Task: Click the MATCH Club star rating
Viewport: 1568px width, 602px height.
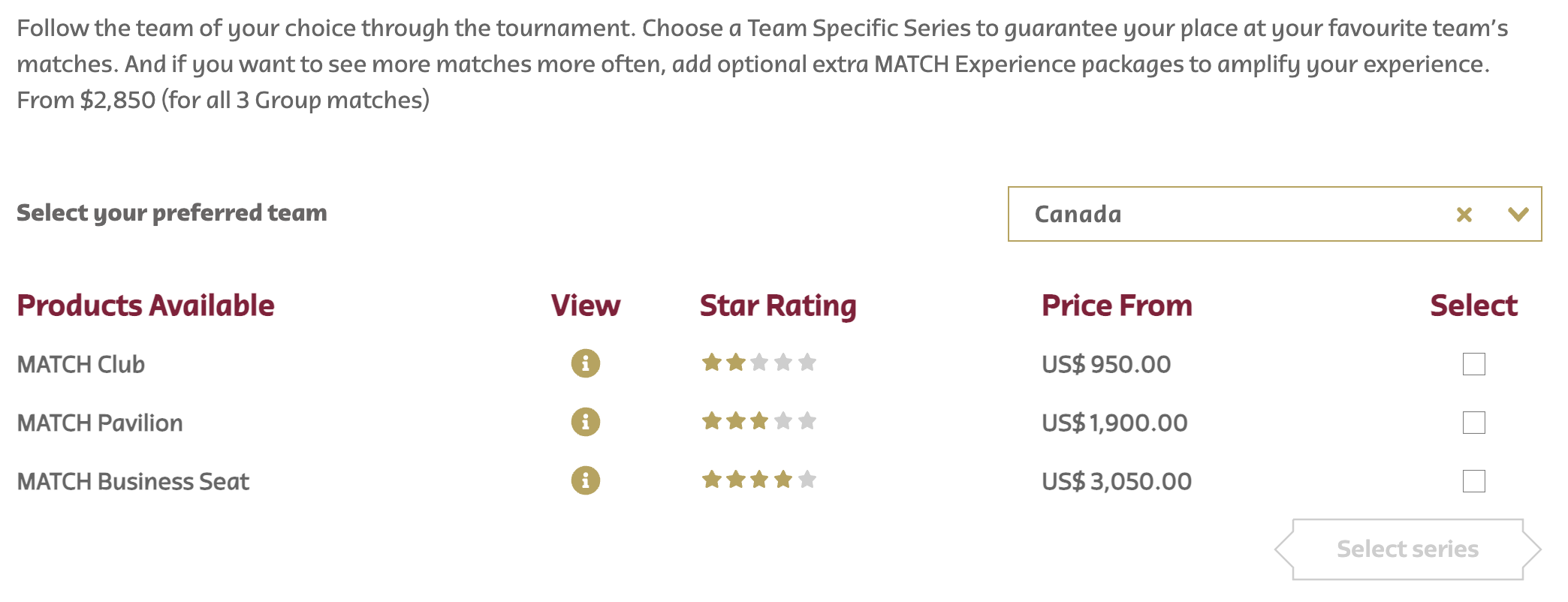Action: tap(758, 363)
